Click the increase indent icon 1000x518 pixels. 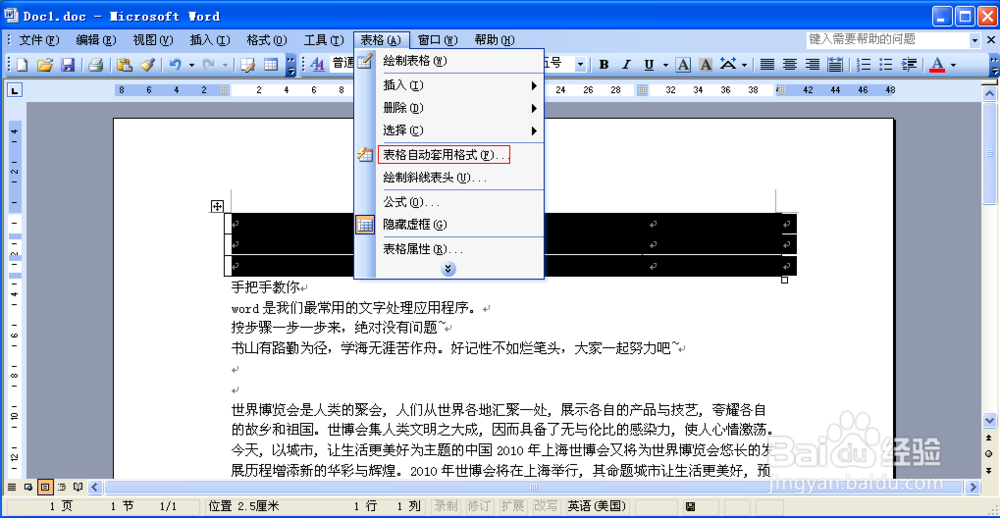910,64
